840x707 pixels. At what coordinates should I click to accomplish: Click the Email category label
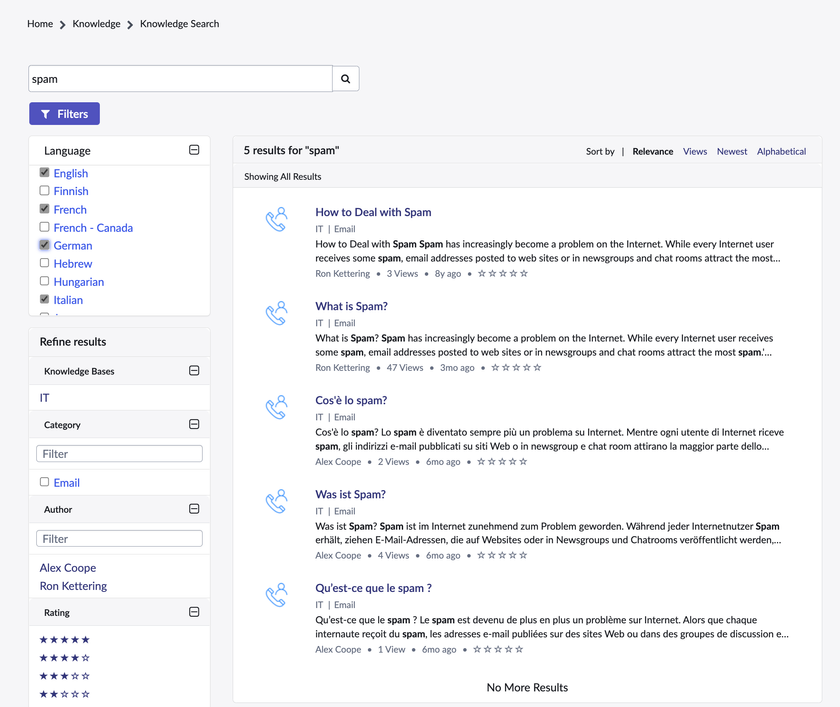tap(66, 483)
